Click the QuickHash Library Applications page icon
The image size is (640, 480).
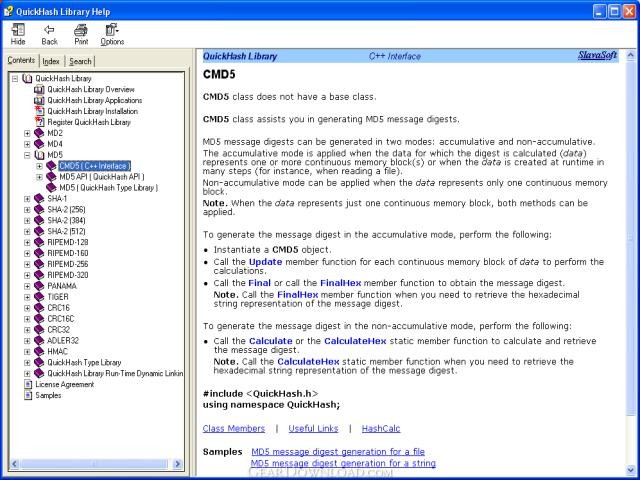tap(39, 100)
